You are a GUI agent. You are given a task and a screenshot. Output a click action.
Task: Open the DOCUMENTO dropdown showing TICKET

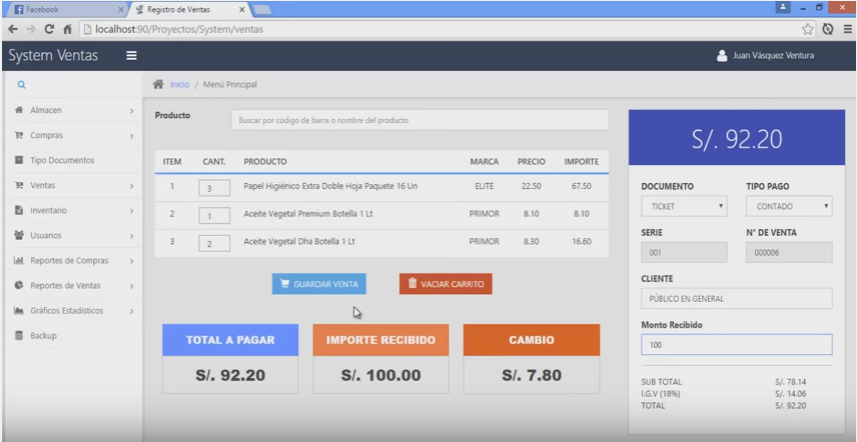(x=683, y=206)
